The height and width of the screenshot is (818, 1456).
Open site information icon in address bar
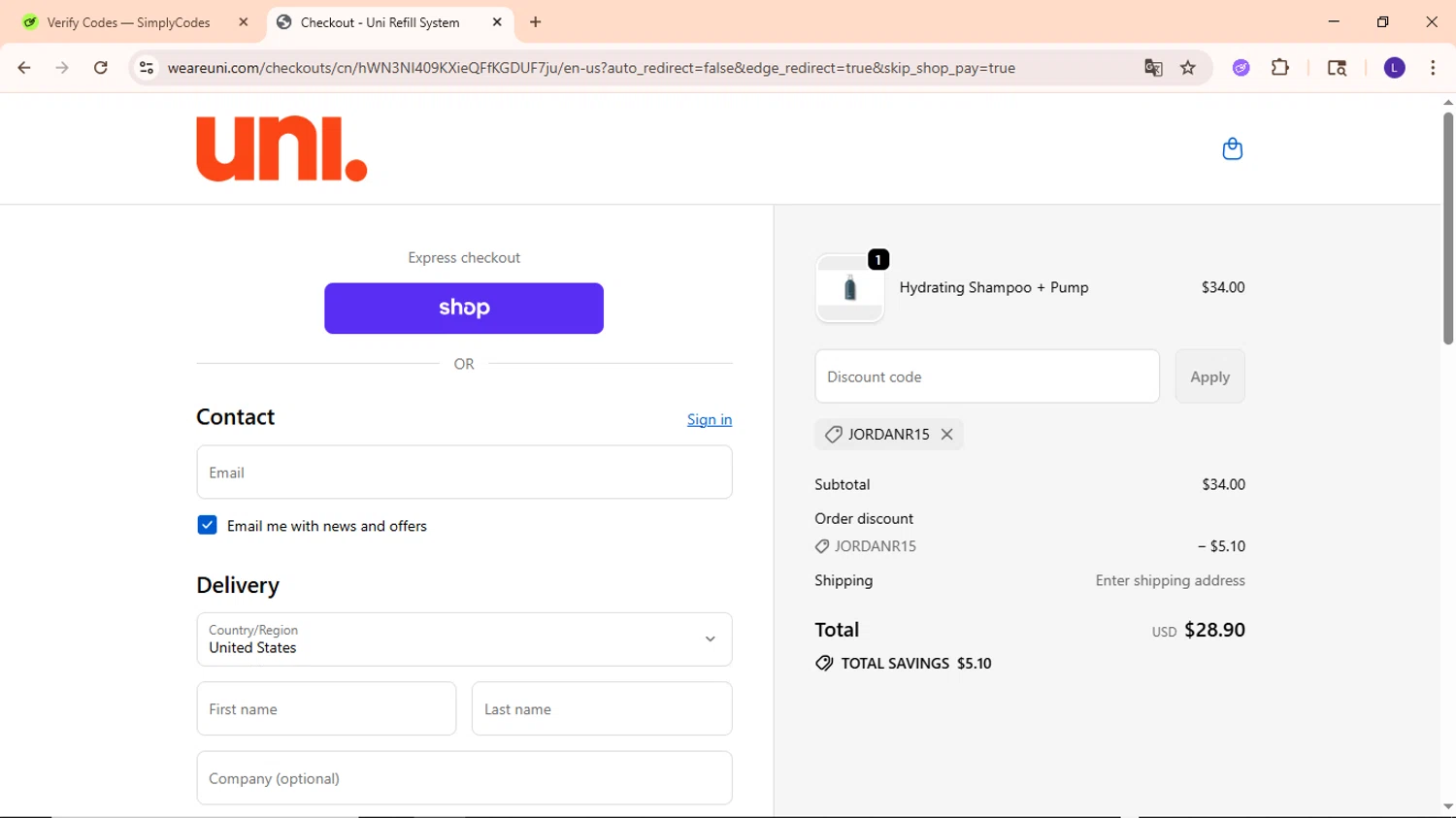[147, 68]
